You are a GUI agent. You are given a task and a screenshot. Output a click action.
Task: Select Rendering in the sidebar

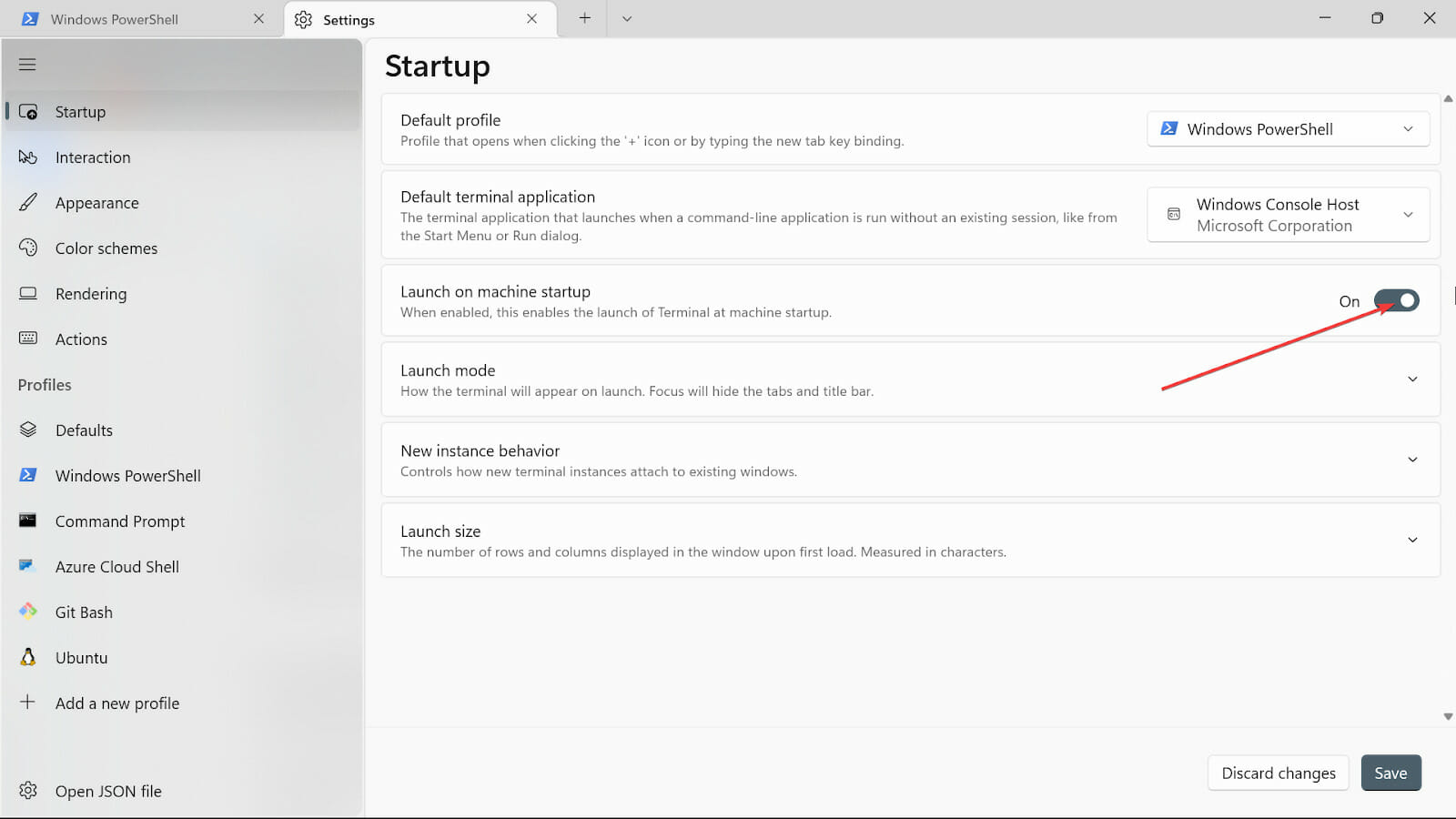(182, 294)
